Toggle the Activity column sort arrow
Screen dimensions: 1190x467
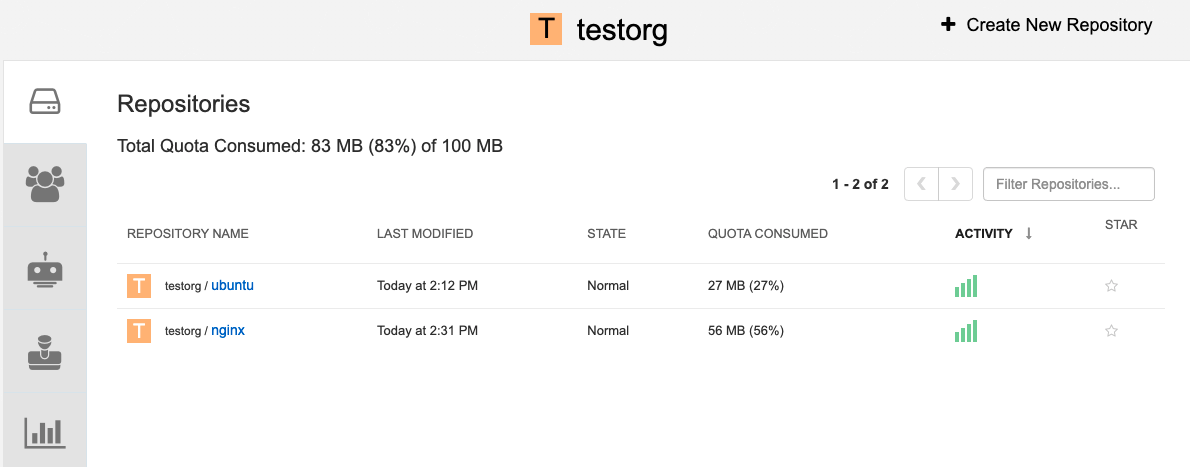click(x=1028, y=234)
